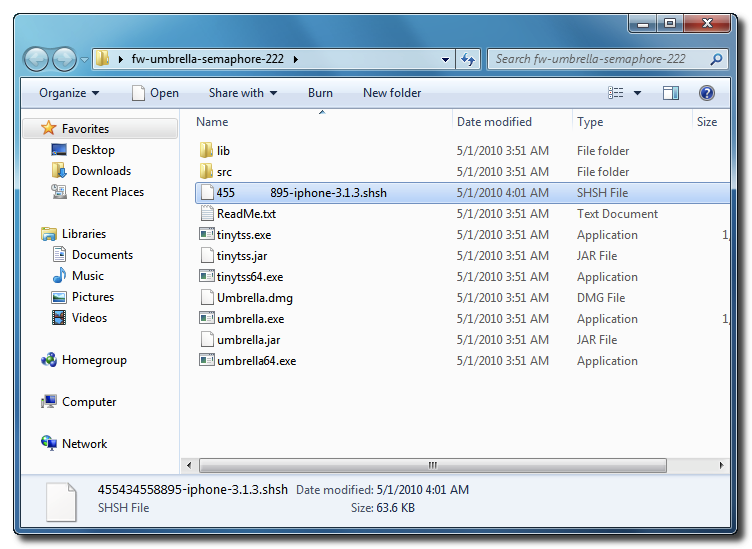Screen dimensions: 752x549
Task: Select the Umbrella.dmg file
Action: 252,298
